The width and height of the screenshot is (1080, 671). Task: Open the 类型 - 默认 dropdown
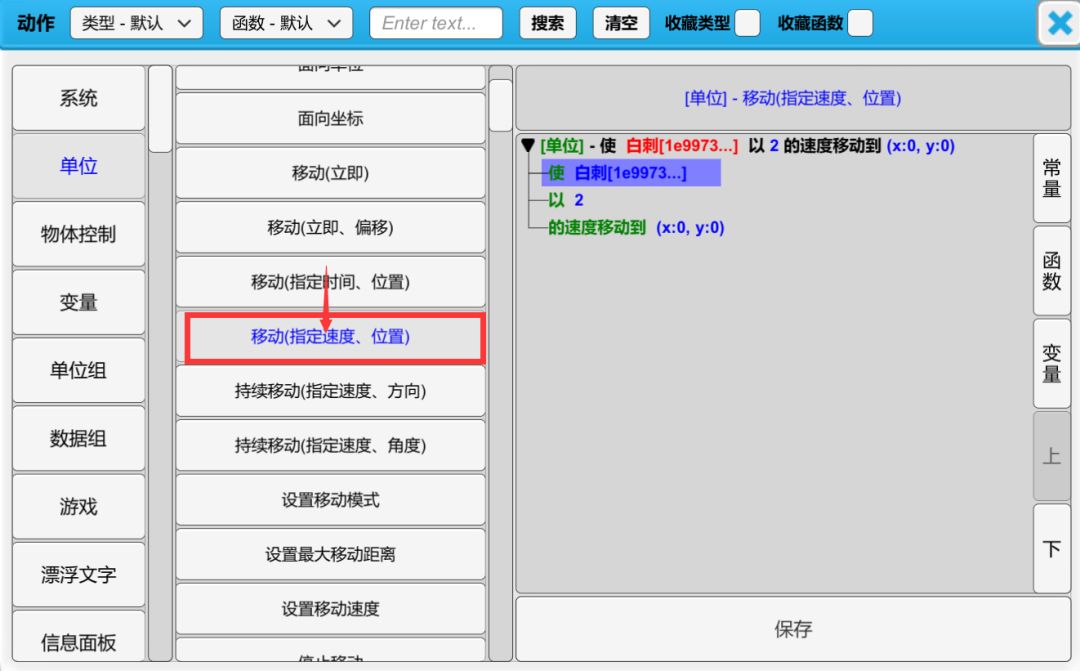(x=136, y=23)
